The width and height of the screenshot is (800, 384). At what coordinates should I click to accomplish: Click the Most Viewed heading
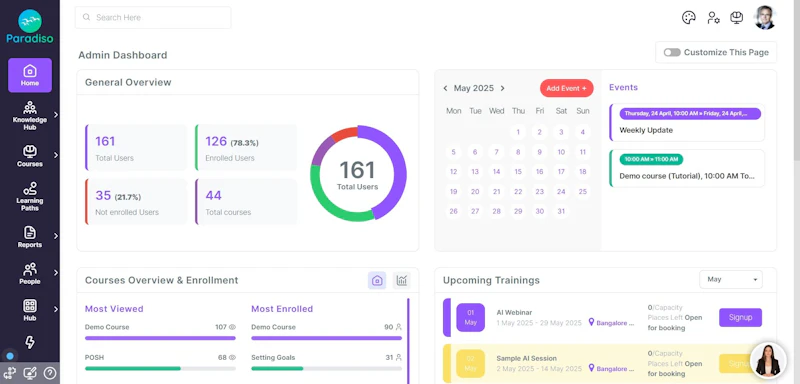click(114, 309)
